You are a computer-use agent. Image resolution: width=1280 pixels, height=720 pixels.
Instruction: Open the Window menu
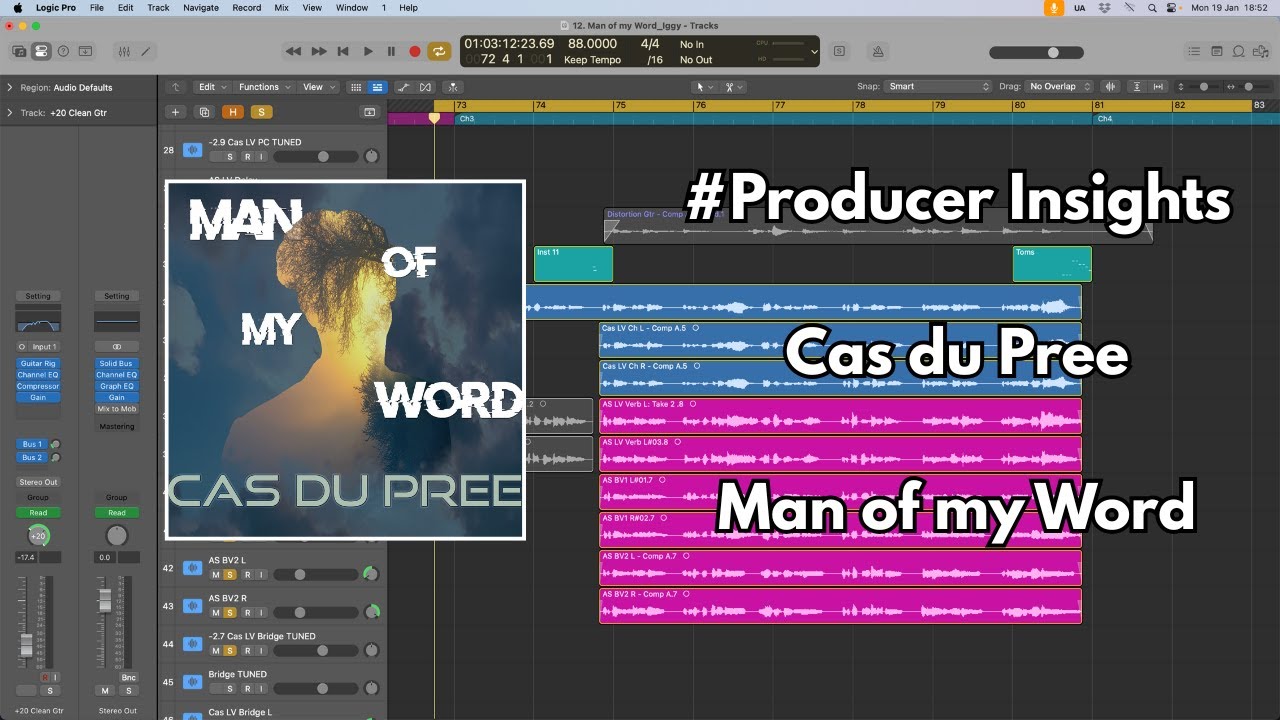coord(352,7)
